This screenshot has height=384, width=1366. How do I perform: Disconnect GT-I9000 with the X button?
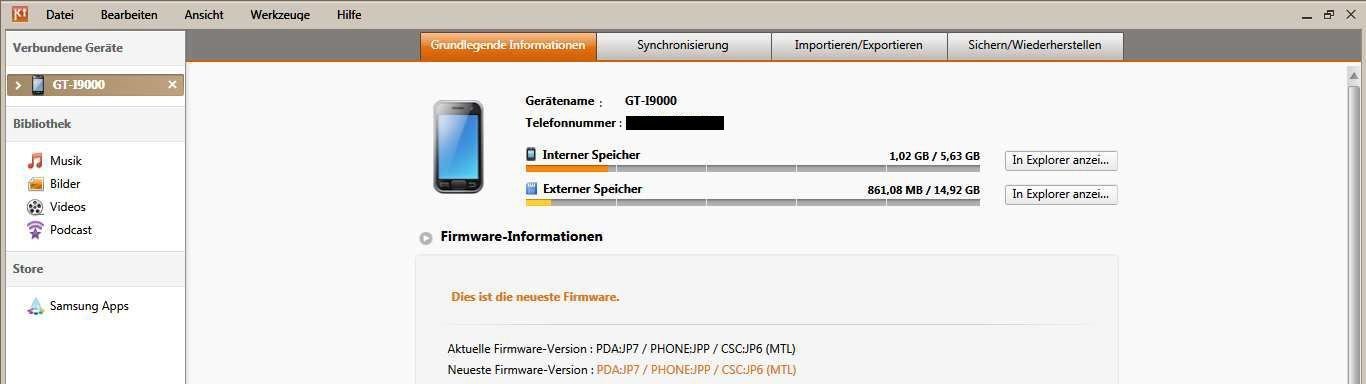pyautogui.click(x=172, y=85)
